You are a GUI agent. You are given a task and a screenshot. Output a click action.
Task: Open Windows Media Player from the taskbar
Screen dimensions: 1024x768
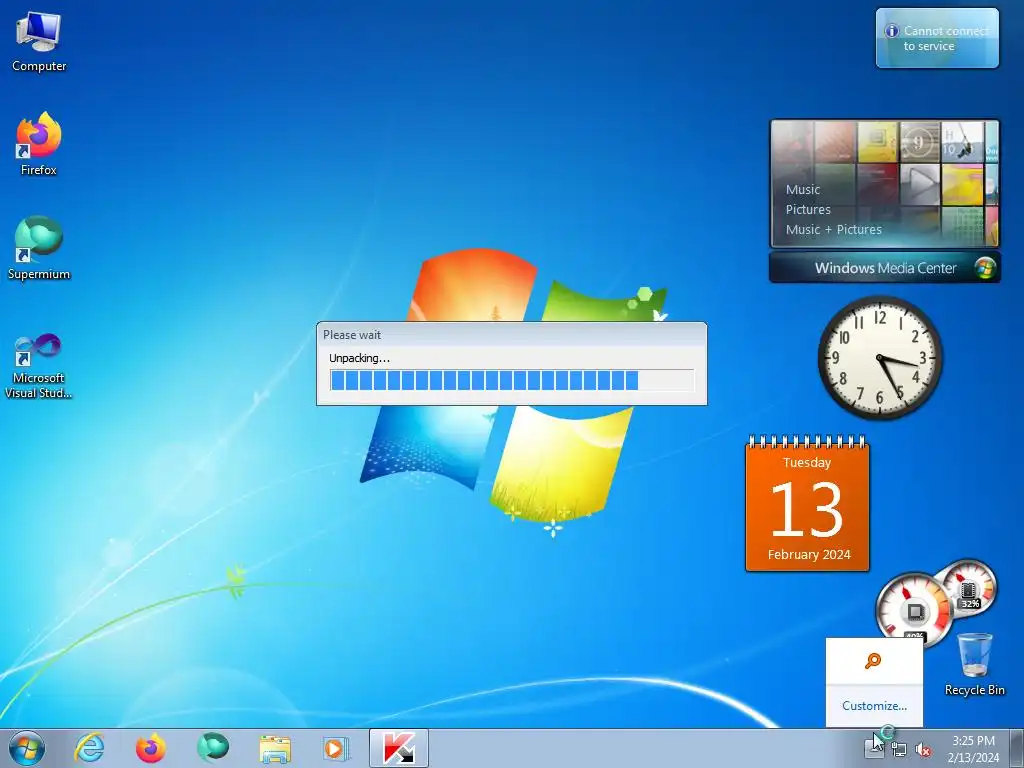pos(336,748)
